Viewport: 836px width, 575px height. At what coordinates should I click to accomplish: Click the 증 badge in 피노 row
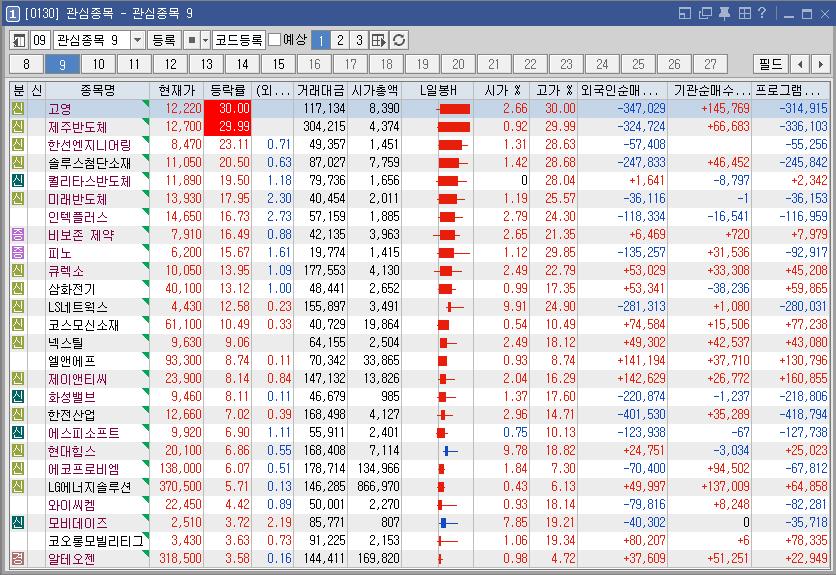click(18, 252)
